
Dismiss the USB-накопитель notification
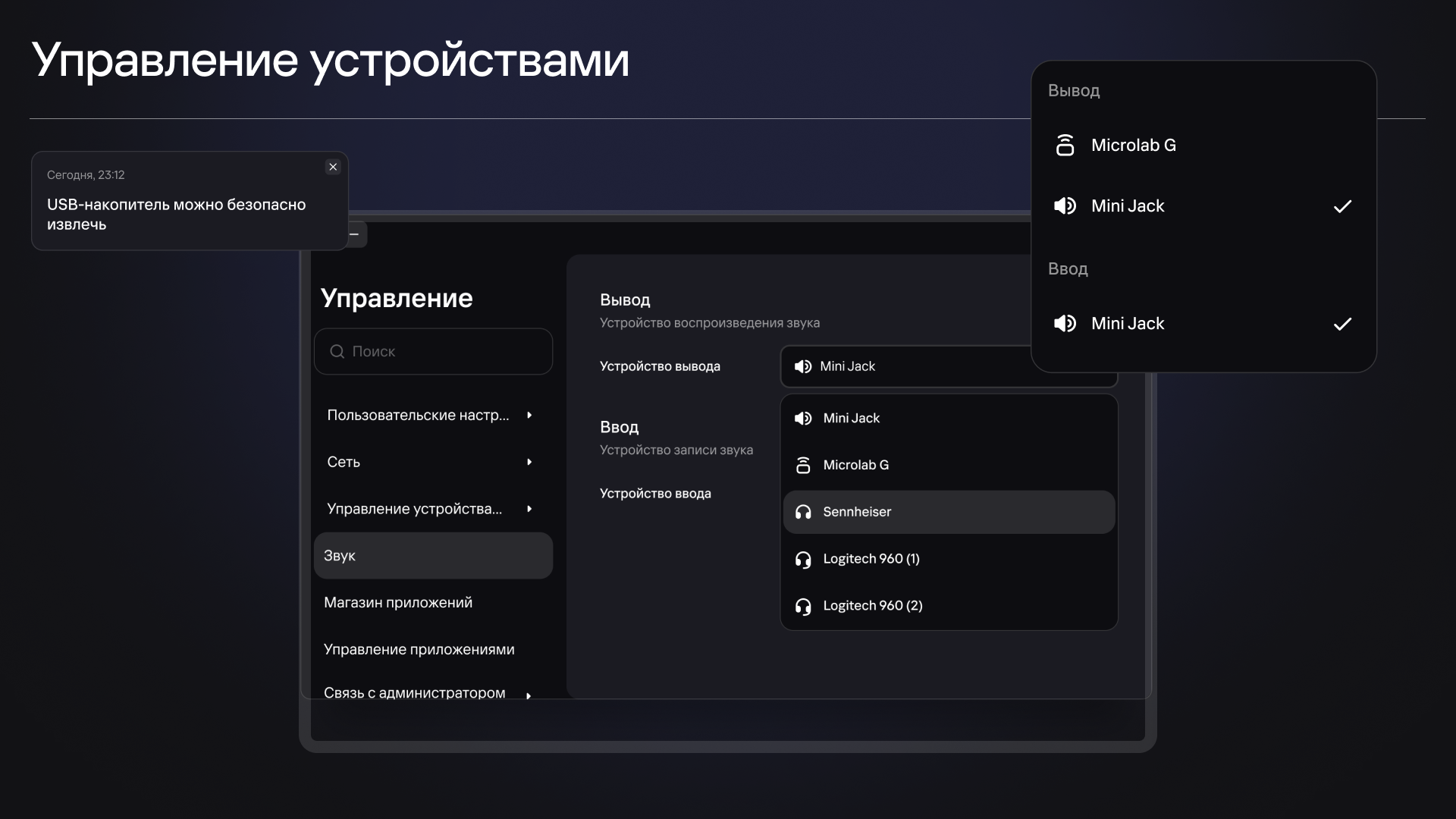pyautogui.click(x=333, y=167)
